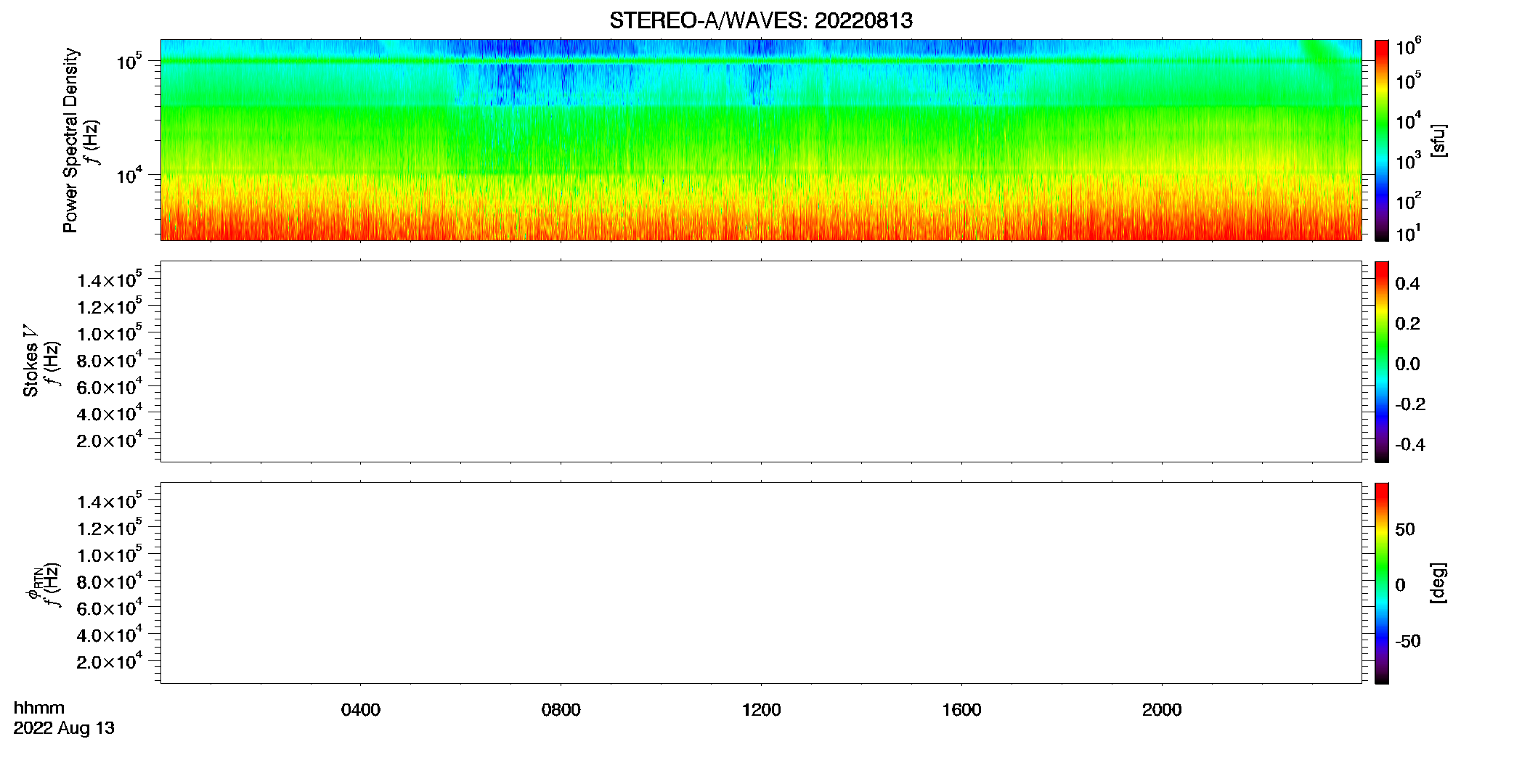Click the 10^6 tick on spectral colorbar
The height and width of the screenshot is (784, 1522).
(x=1408, y=47)
